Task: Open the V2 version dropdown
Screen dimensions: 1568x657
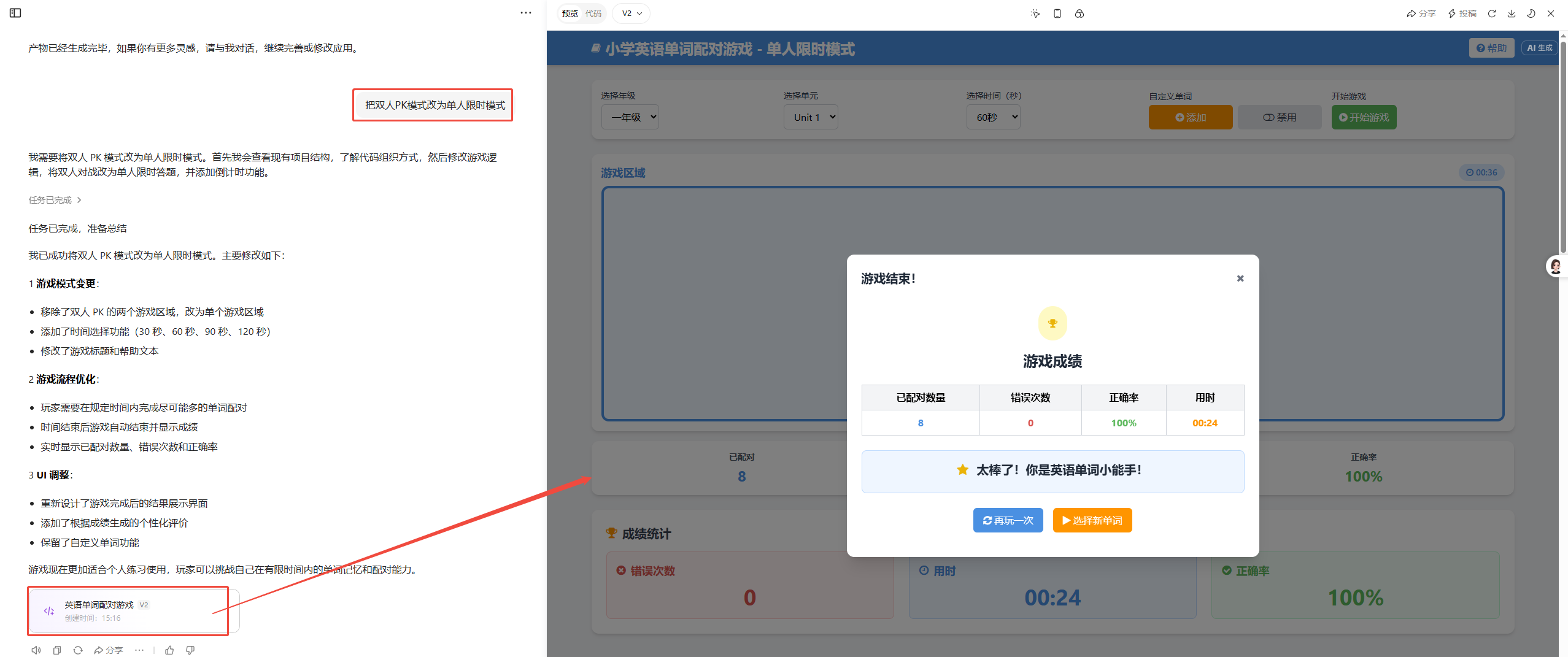Action: point(631,13)
